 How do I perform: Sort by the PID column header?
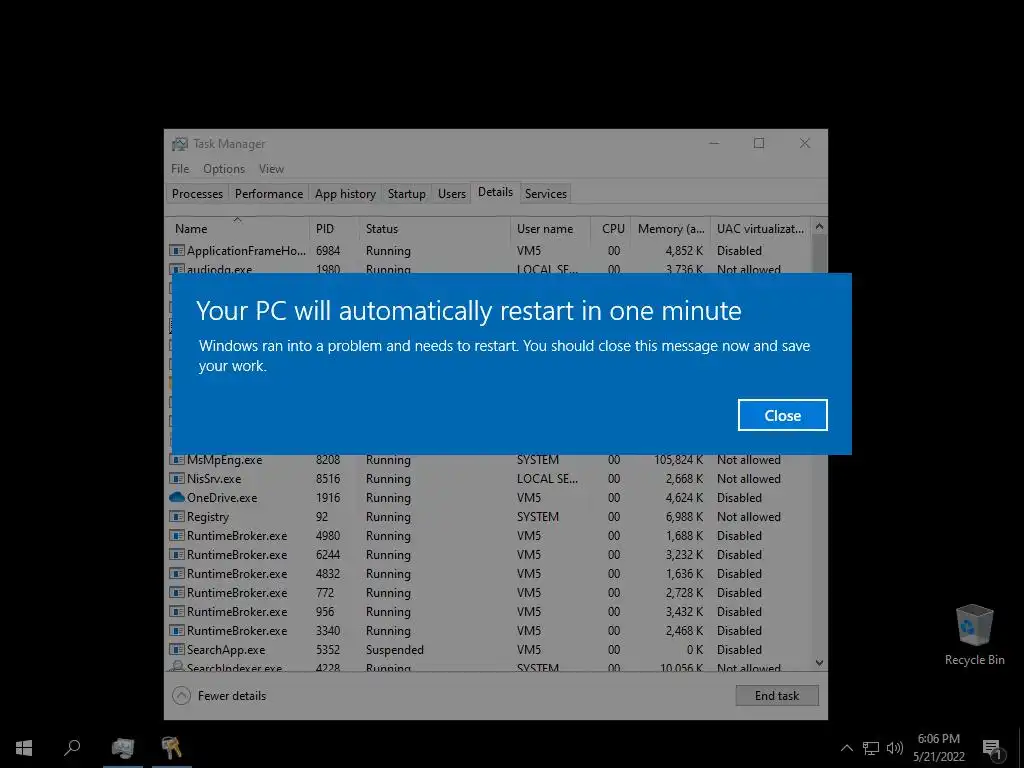334,229
